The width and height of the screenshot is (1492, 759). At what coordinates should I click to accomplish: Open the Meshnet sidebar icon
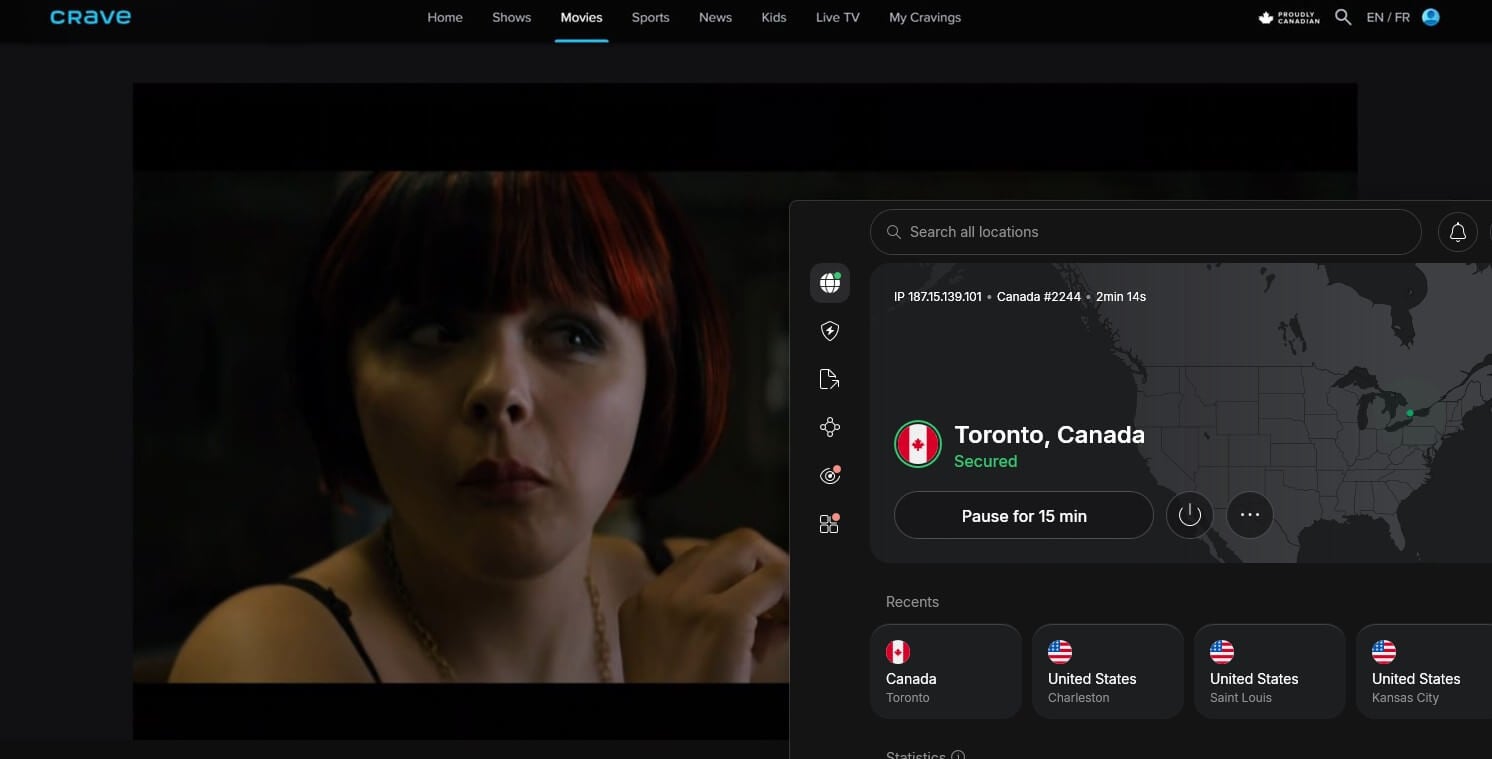pyautogui.click(x=829, y=427)
